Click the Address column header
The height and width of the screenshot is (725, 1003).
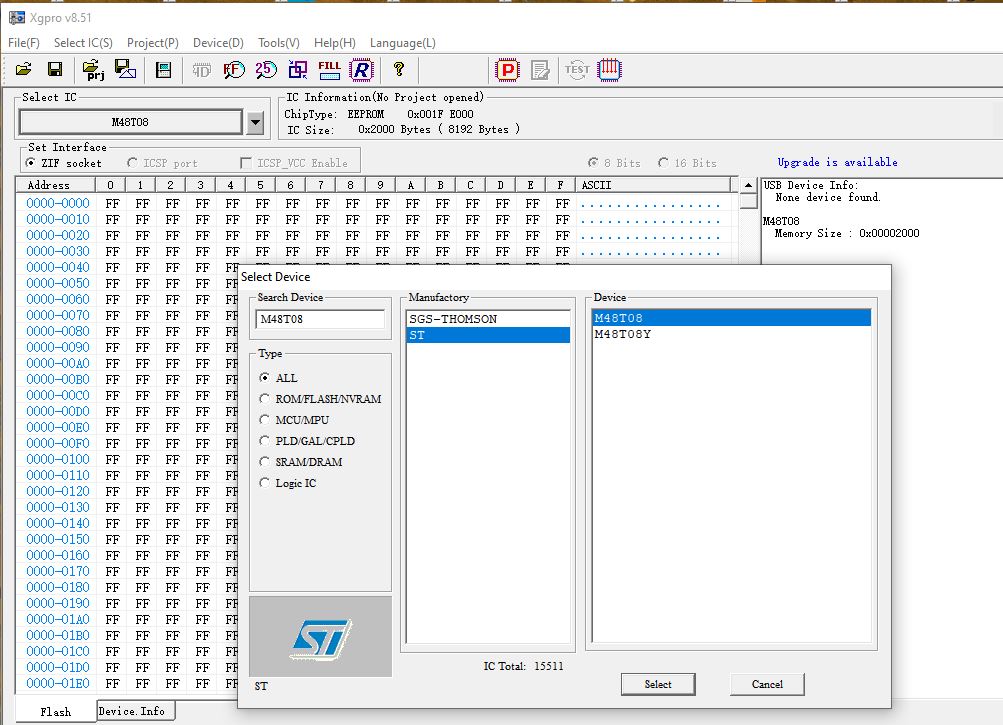tap(56, 185)
